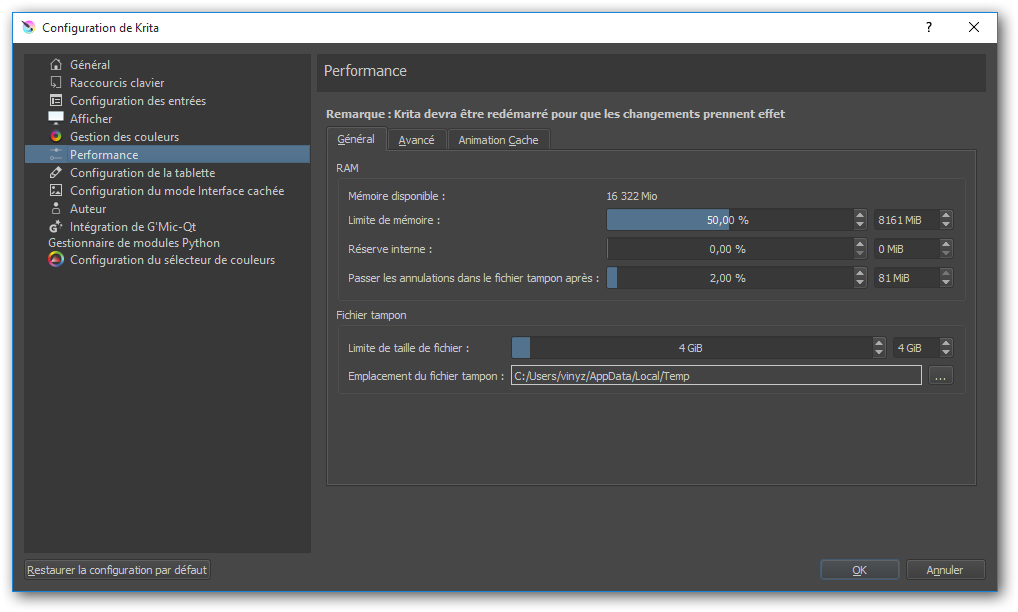Select Configuration de la tablette pen icon

[x=56, y=173]
